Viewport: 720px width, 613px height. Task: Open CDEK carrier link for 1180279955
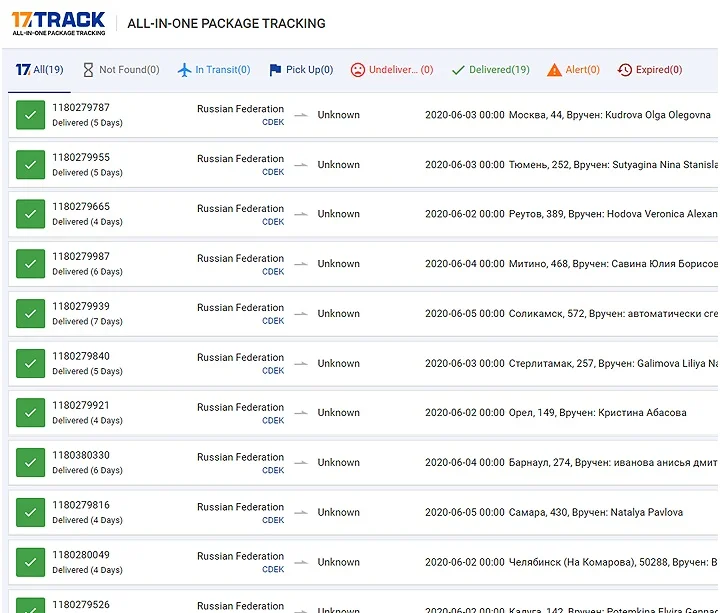click(273, 172)
